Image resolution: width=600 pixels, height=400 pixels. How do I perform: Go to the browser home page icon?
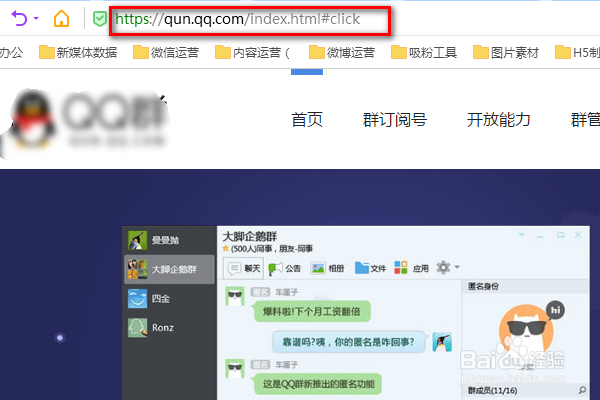(x=61, y=18)
